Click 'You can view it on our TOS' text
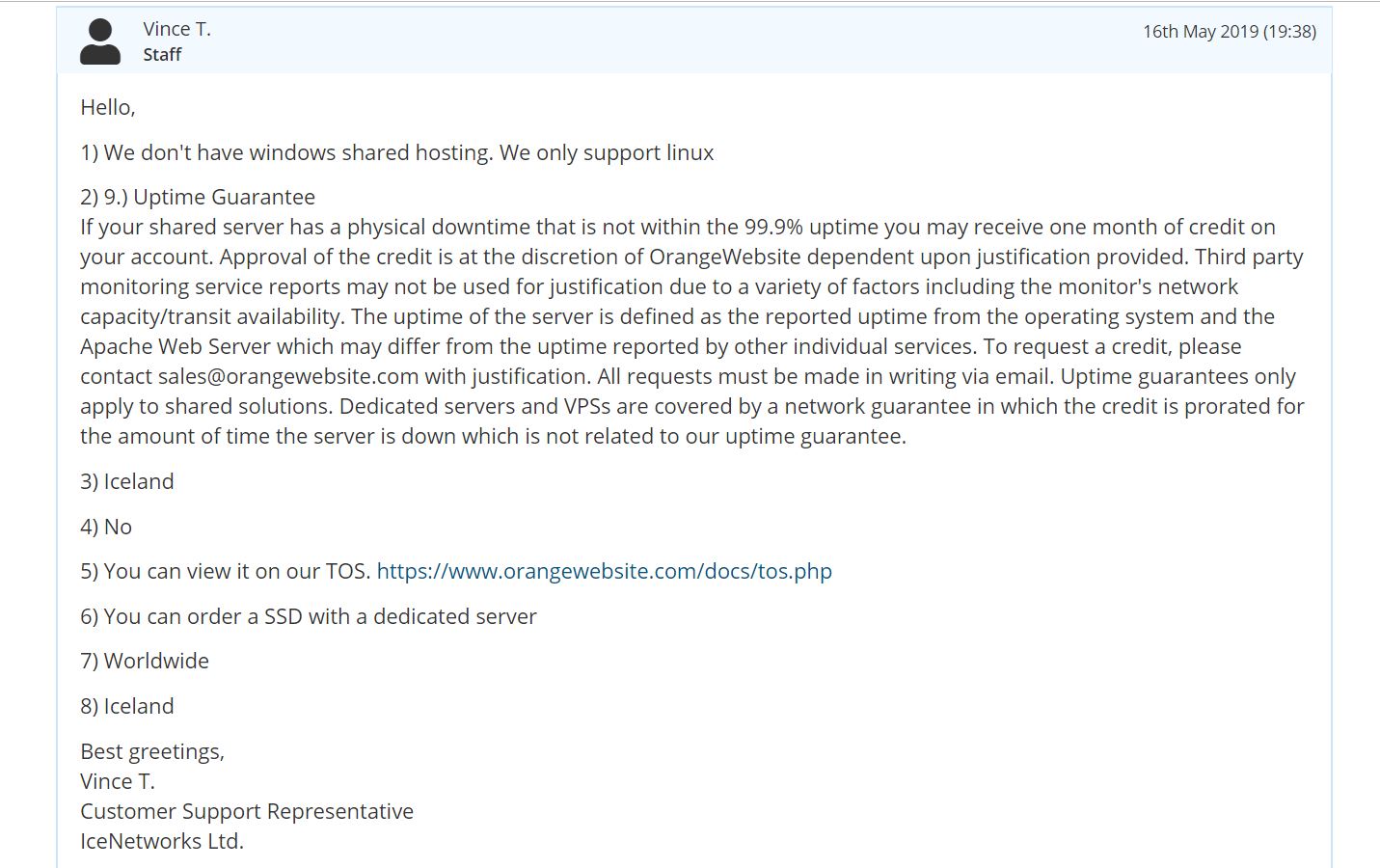1380x868 pixels. [x=236, y=571]
